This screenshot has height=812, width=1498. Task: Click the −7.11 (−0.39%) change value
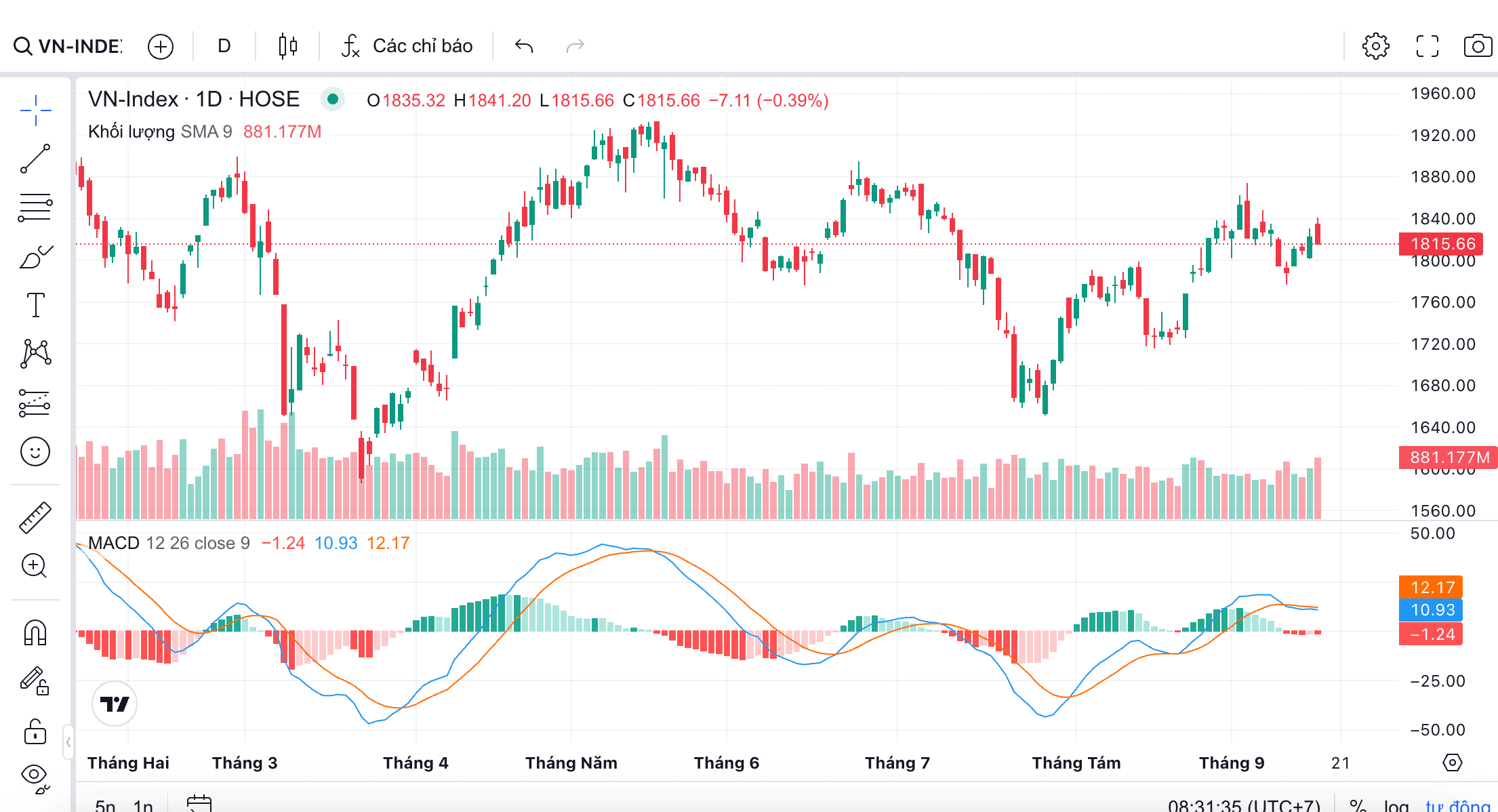click(769, 100)
